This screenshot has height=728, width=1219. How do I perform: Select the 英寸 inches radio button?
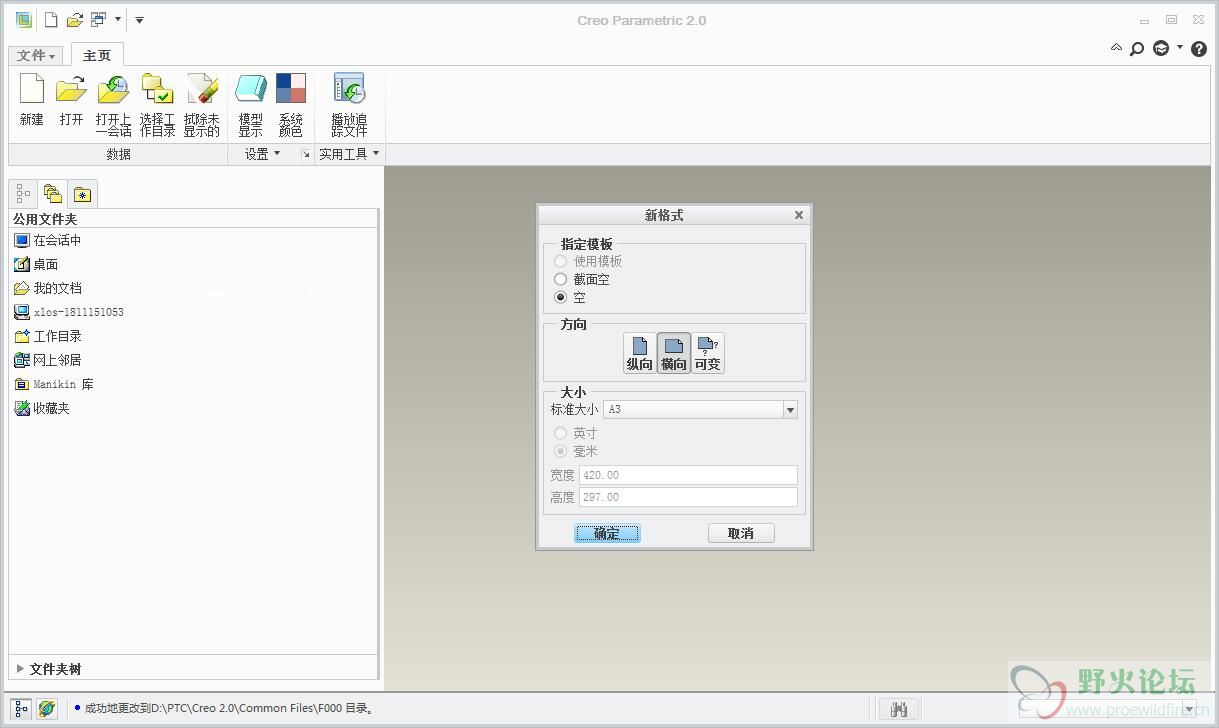[x=560, y=433]
